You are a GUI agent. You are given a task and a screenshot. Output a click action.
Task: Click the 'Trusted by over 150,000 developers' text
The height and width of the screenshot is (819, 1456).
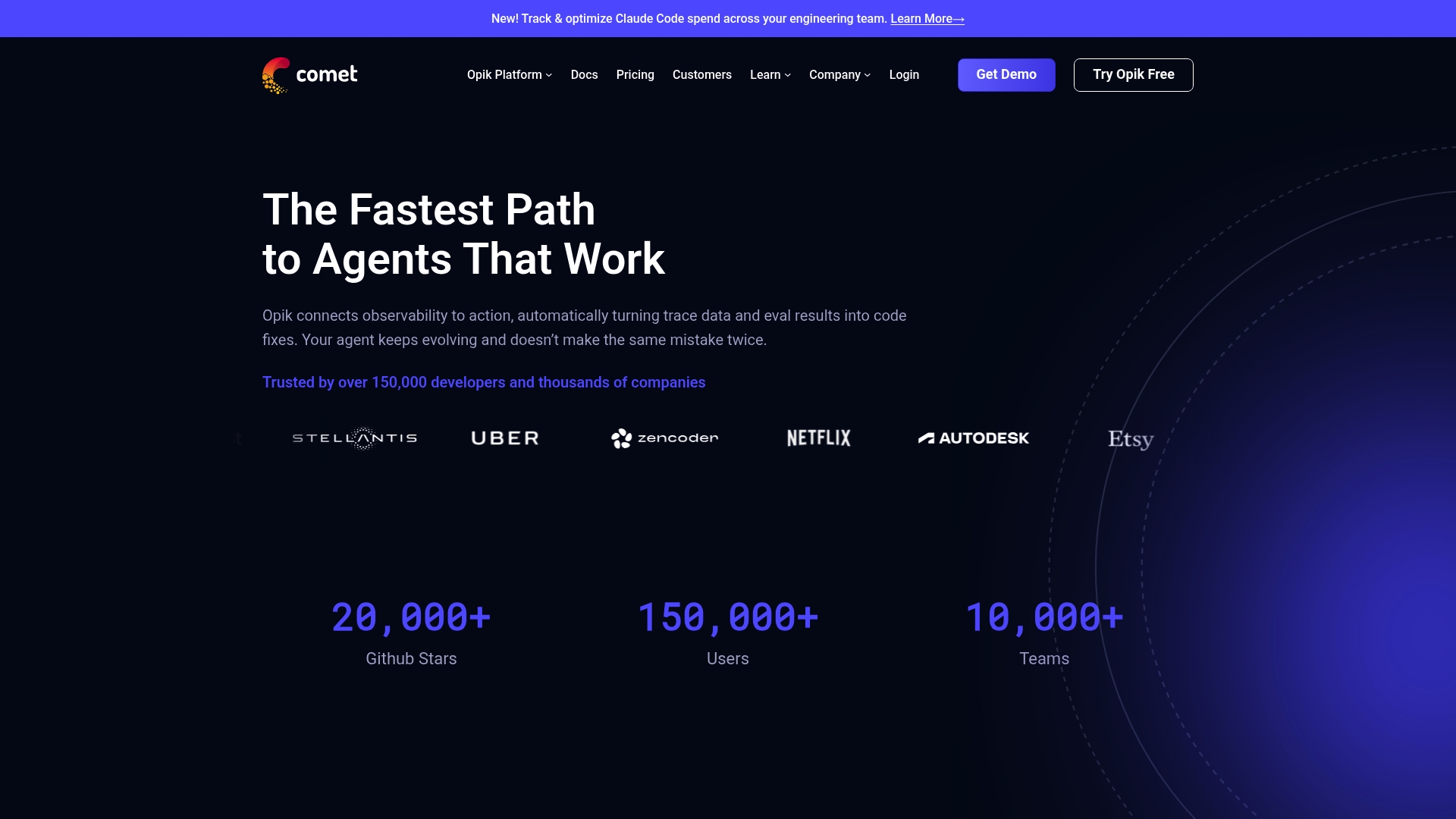coord(484,382)
